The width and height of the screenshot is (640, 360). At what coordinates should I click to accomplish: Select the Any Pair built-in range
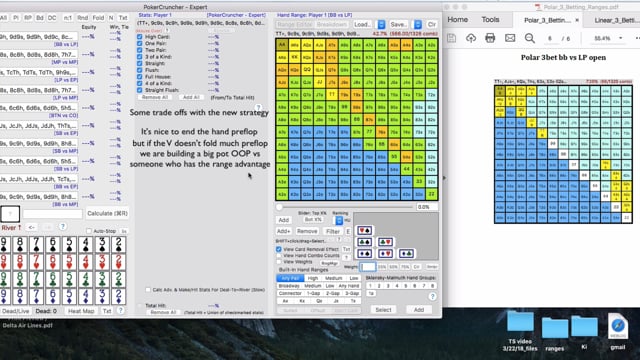290,278
